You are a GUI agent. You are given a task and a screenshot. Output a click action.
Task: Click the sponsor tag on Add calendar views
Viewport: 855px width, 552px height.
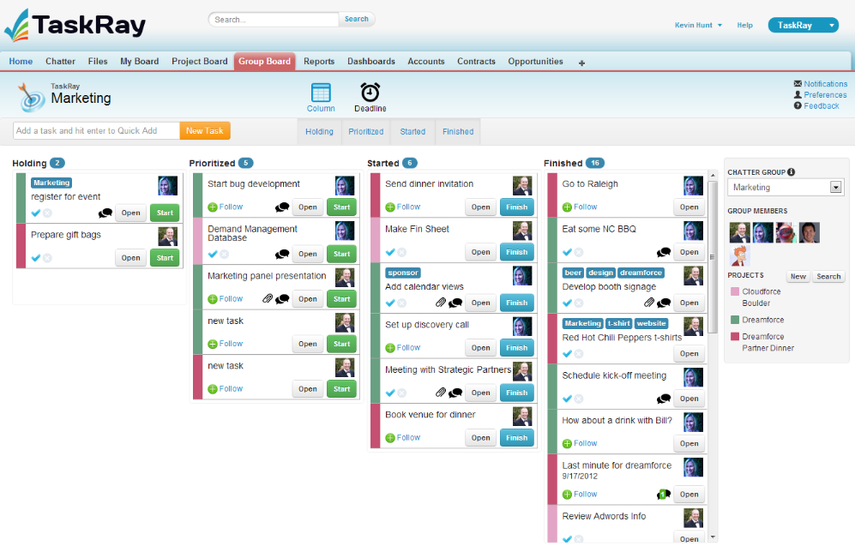point(403,272)
